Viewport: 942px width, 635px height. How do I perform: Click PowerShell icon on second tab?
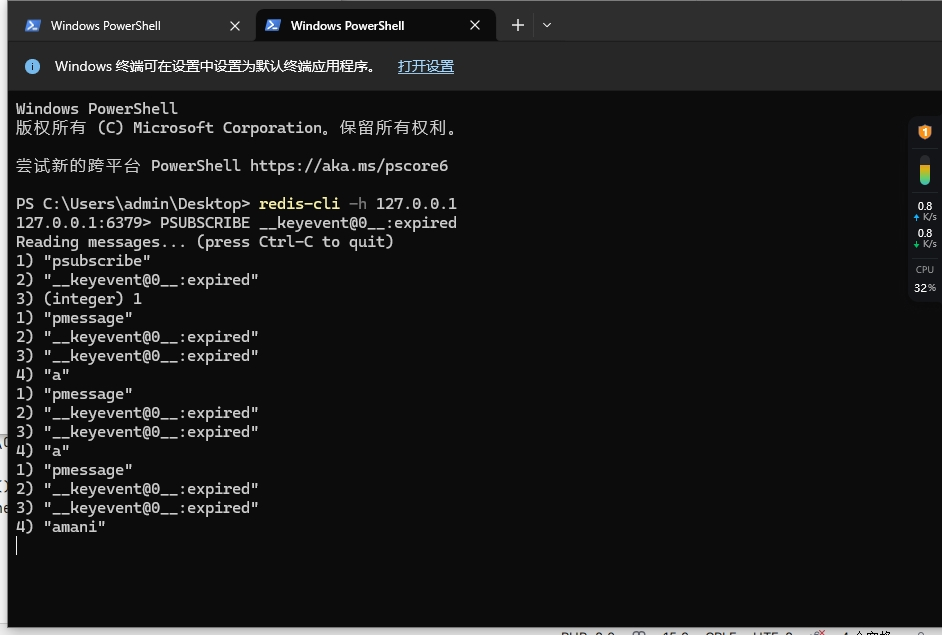click(273, 25)
